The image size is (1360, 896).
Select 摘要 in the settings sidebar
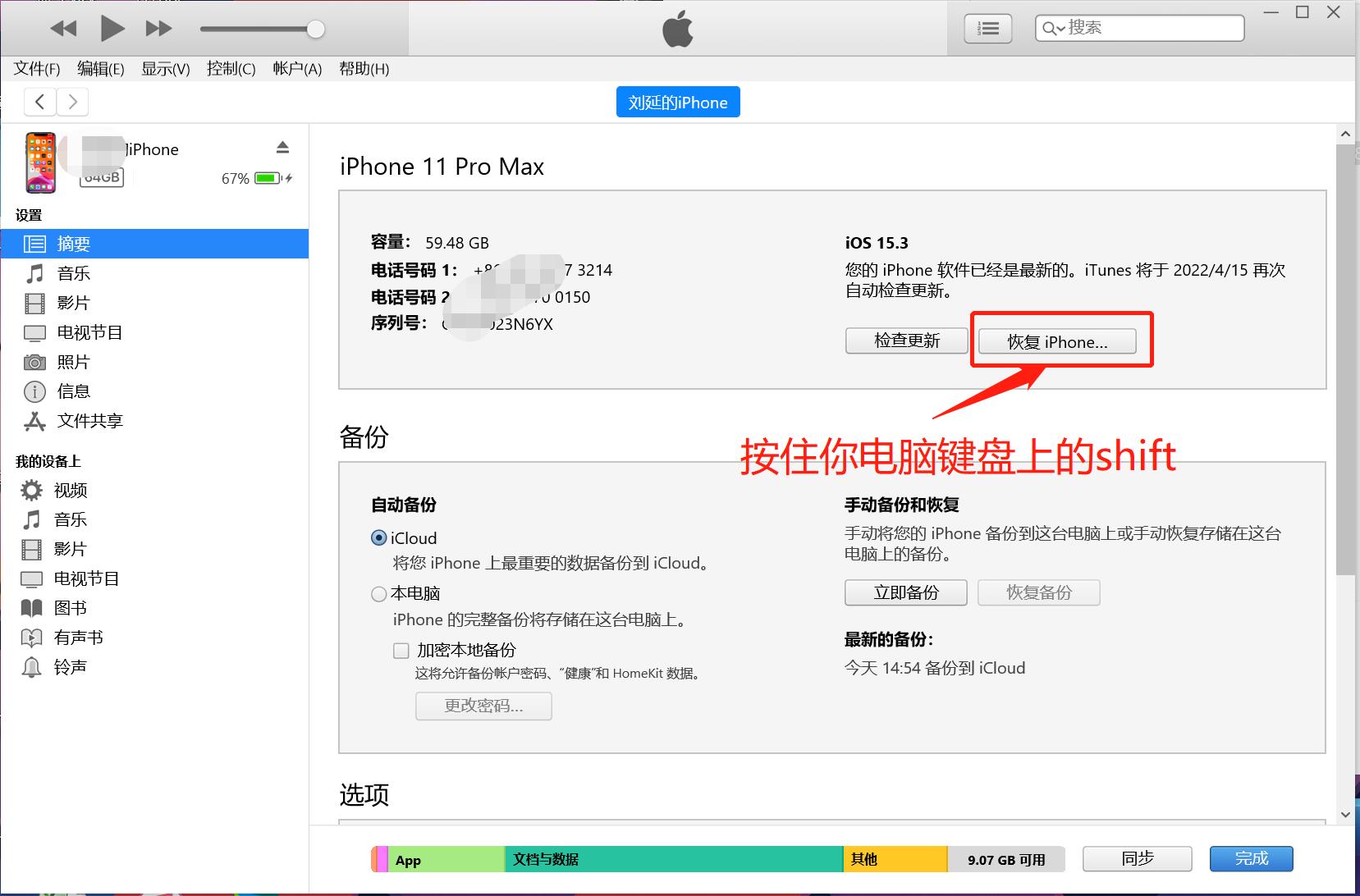154,244
